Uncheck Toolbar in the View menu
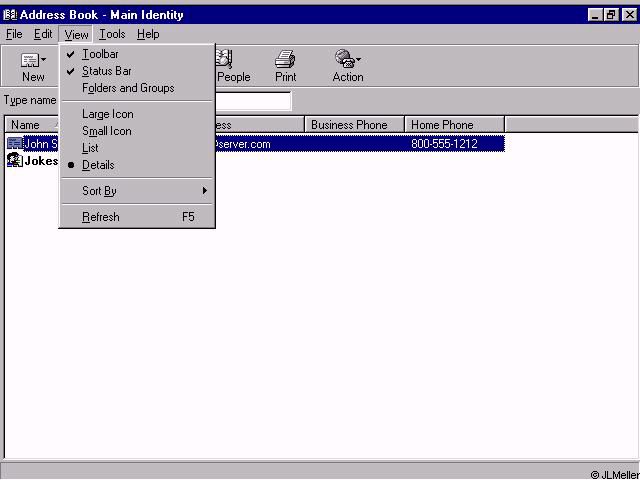 point(100,54)
